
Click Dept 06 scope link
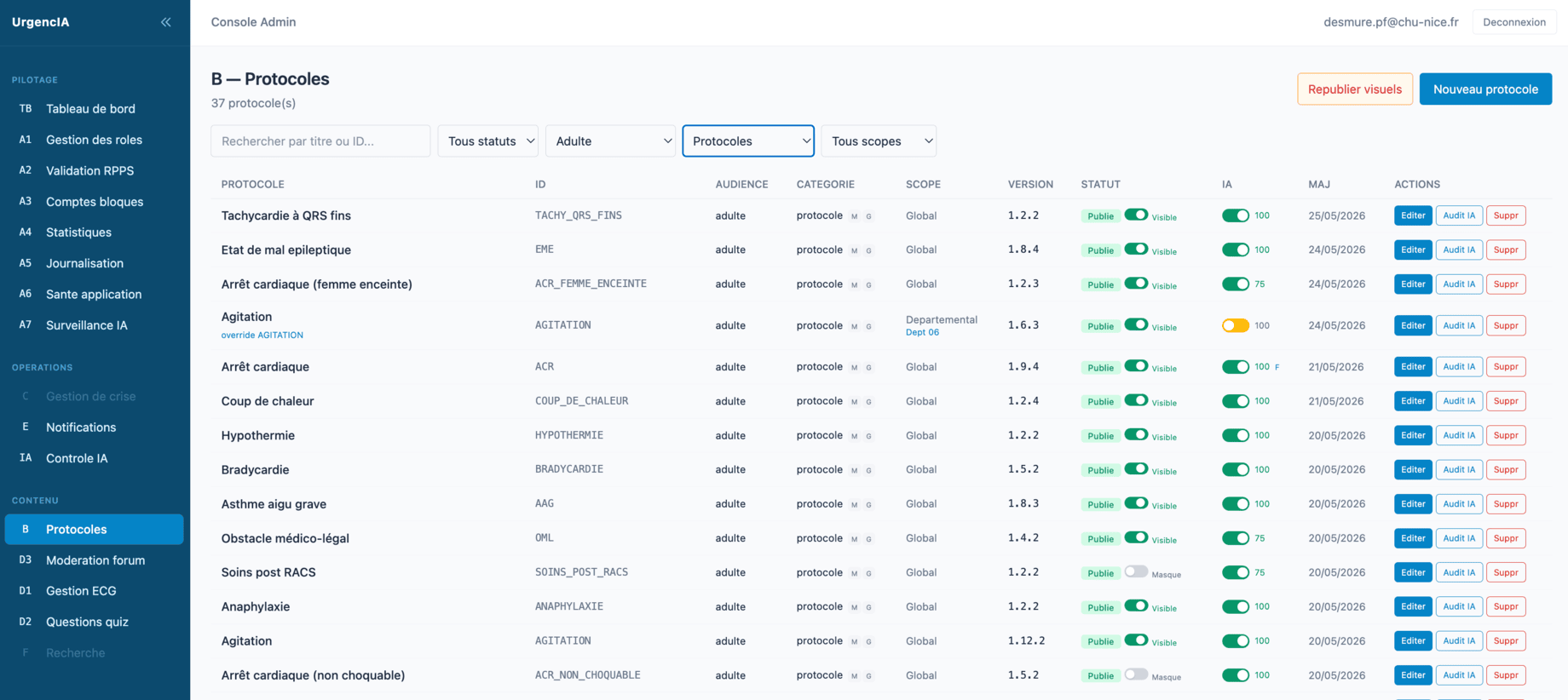click(922, 333)
